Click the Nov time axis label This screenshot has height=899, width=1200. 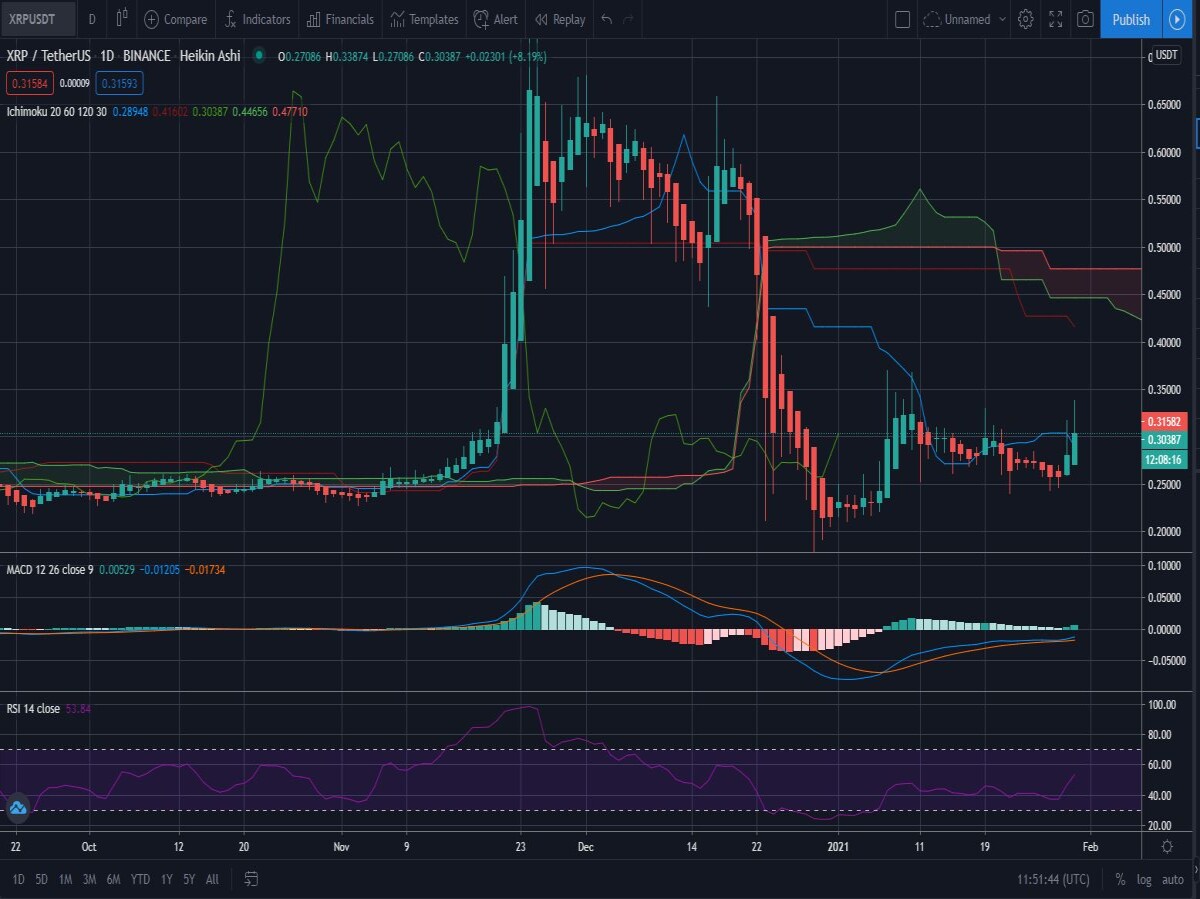pos(341,846)
